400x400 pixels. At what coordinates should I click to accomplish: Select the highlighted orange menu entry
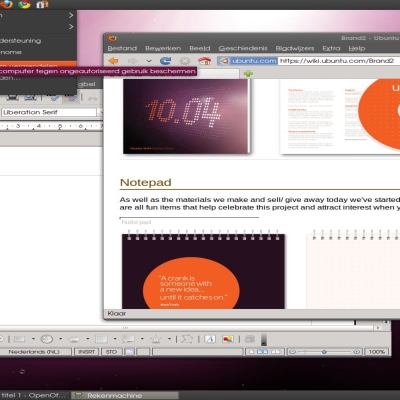[x=38, y=64]
